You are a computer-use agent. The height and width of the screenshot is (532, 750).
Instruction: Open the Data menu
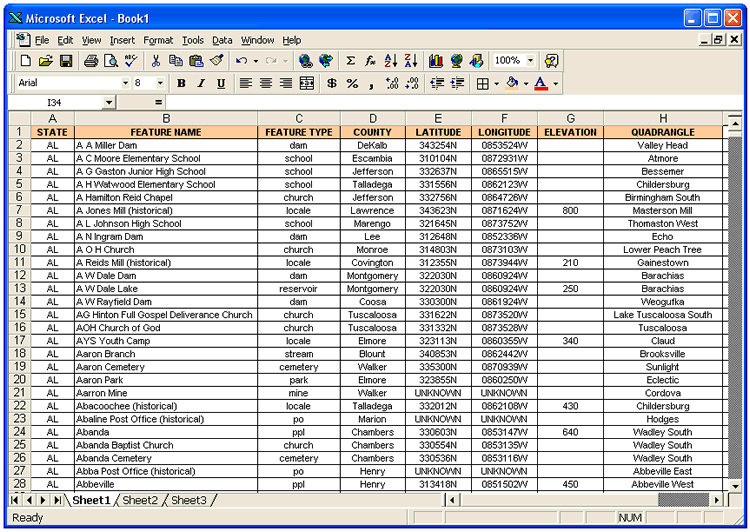(222, 40)
